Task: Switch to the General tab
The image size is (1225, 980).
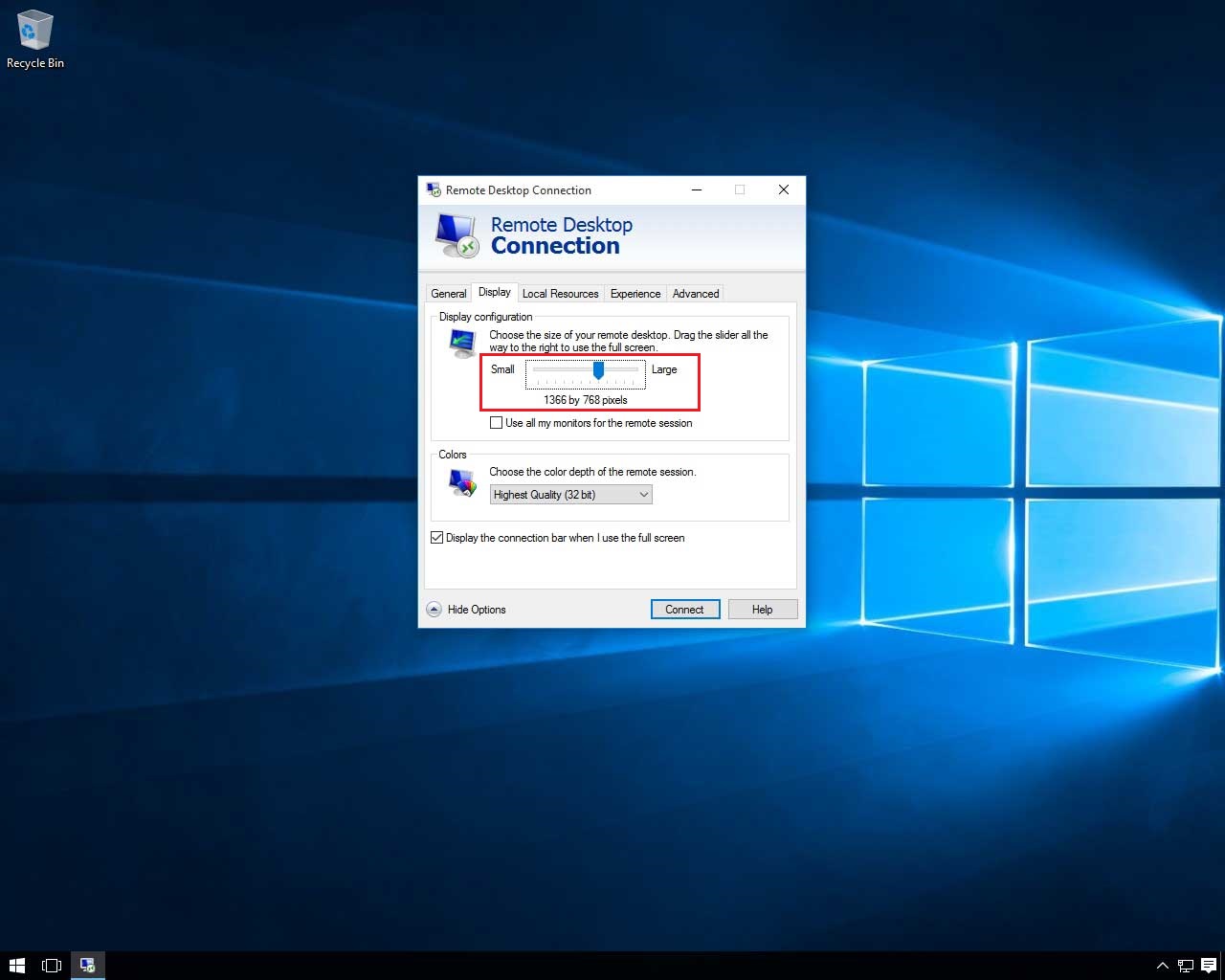Action: tap(448, 294)
